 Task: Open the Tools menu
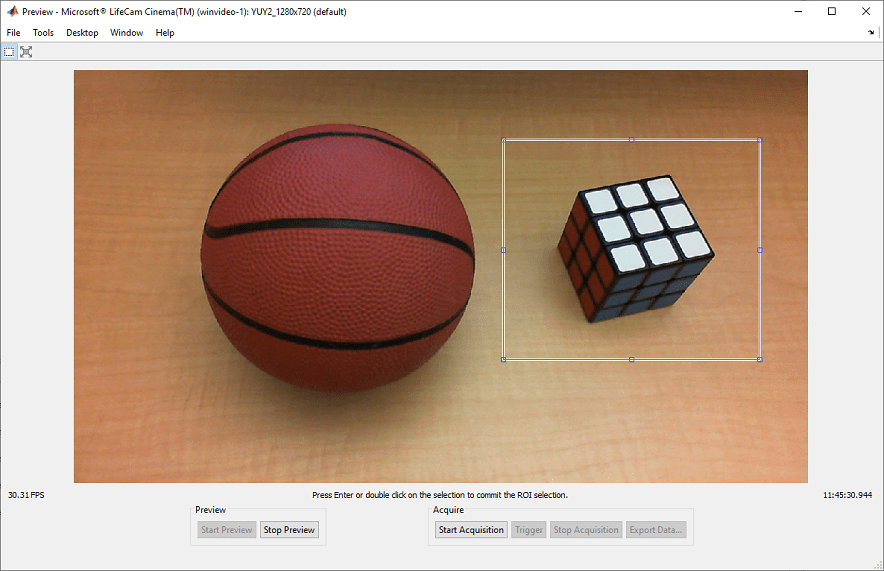pos(43,33)
